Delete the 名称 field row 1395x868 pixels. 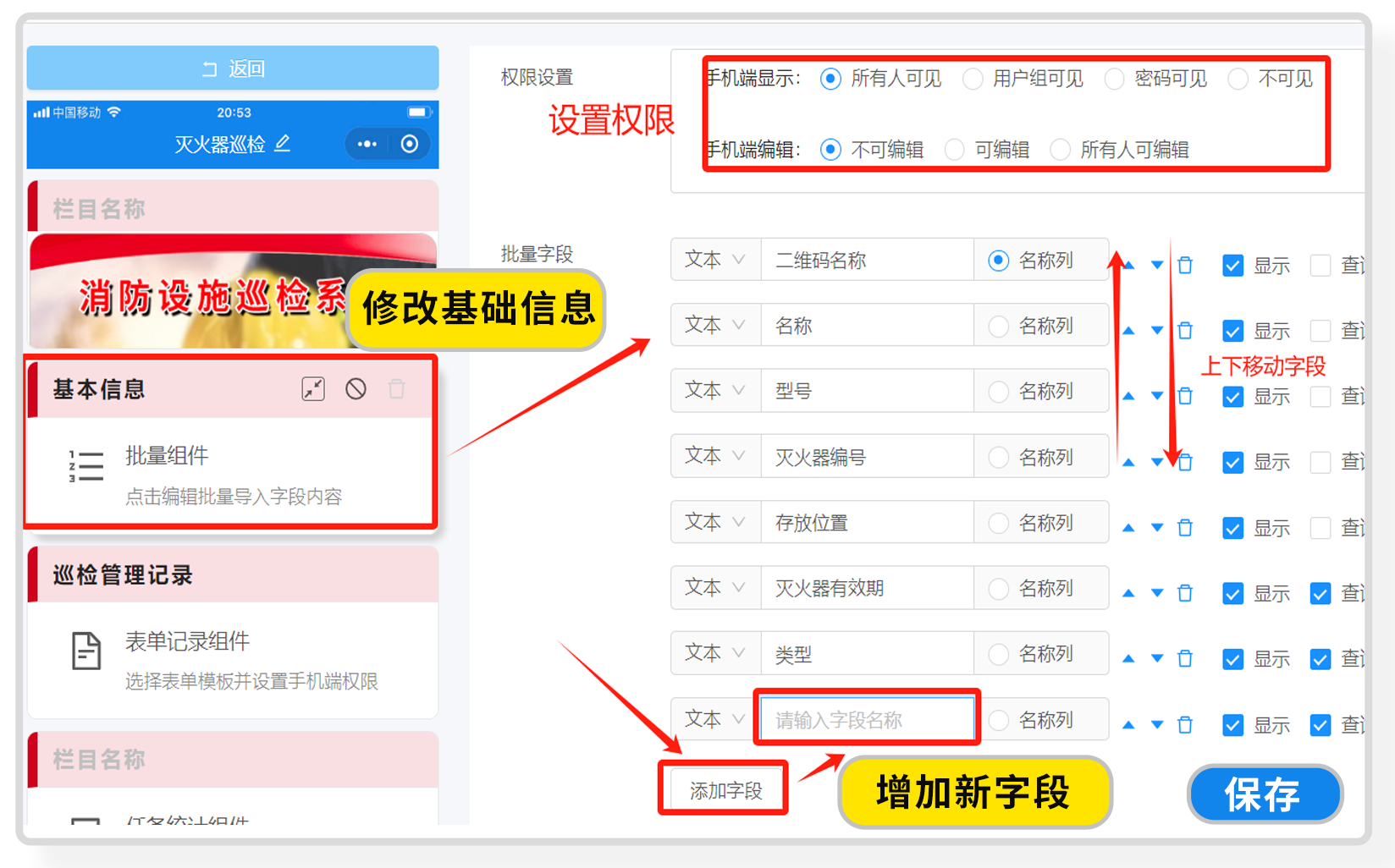(x=1185, y=331)
